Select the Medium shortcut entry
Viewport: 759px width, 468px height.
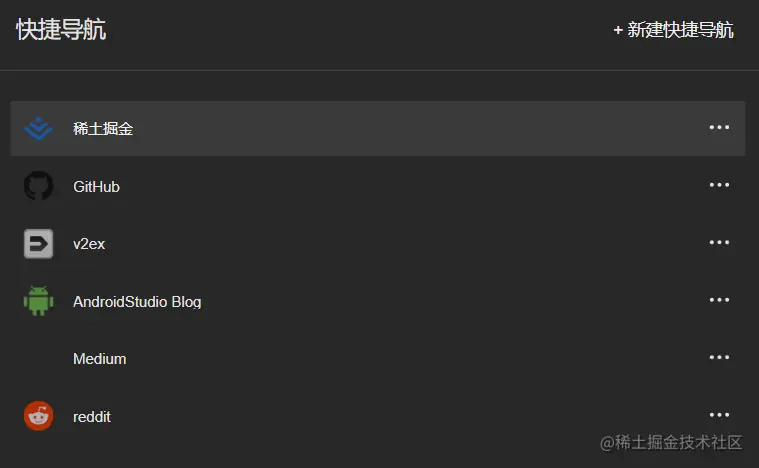coord(99,359)
